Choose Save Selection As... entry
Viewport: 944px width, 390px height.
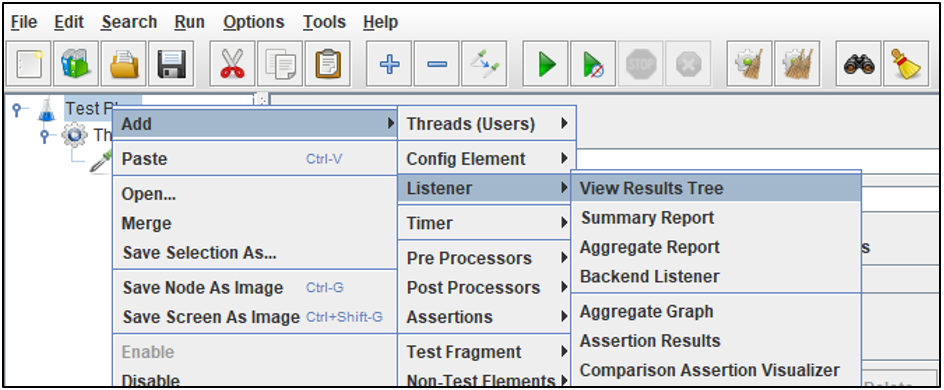(255, 253)
